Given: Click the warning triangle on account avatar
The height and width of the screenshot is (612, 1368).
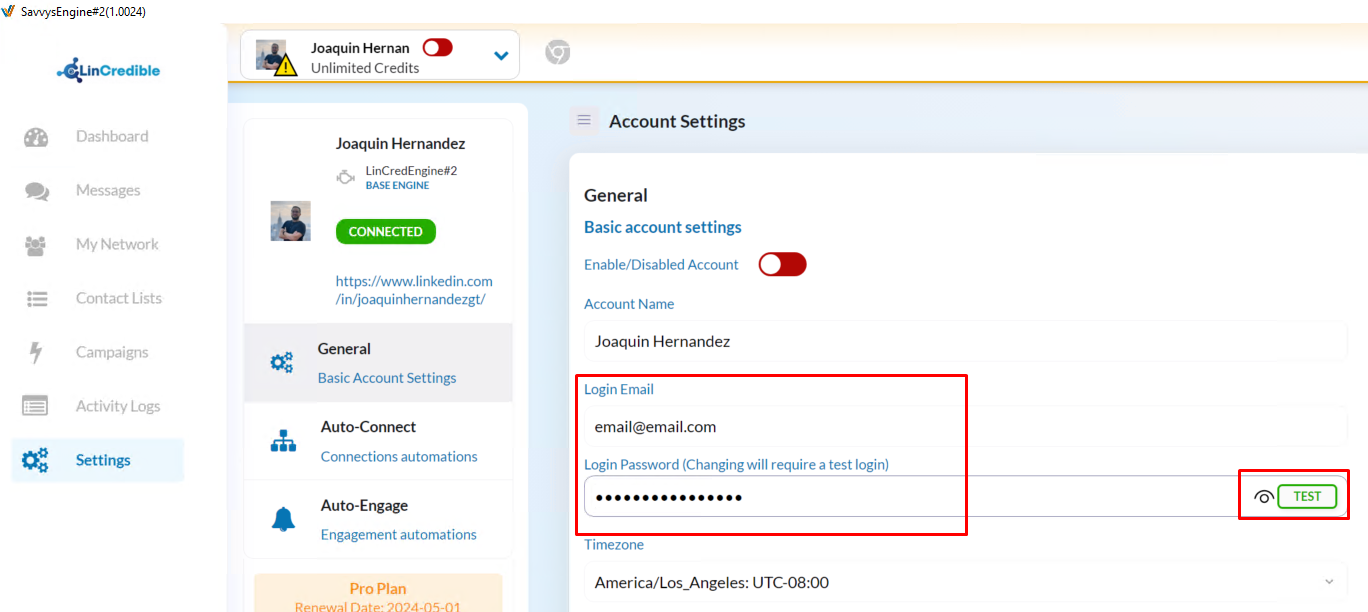Looking at the screenshot, I should point(286,66).
